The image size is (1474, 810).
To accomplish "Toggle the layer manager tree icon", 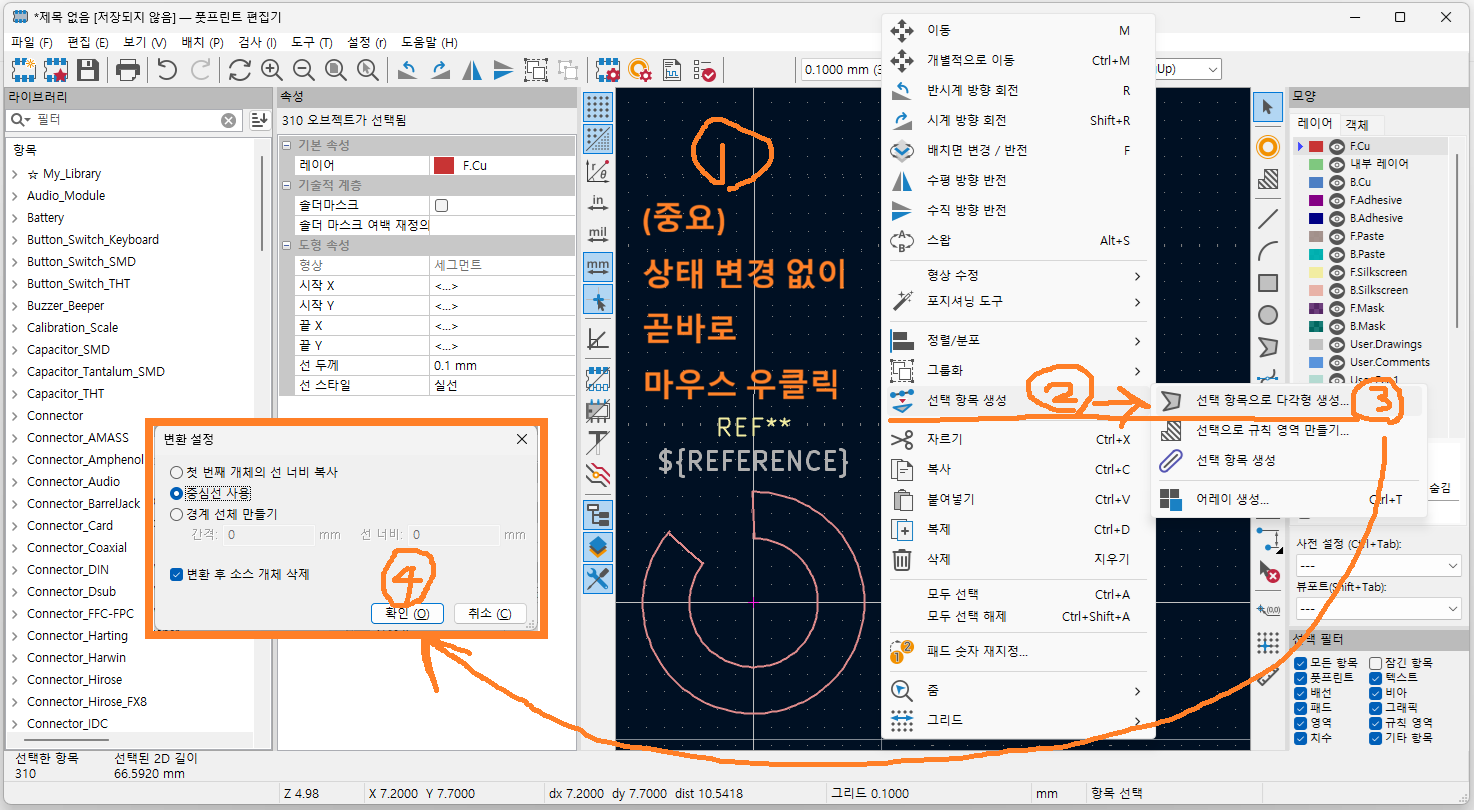I will (x=598, y=515).
